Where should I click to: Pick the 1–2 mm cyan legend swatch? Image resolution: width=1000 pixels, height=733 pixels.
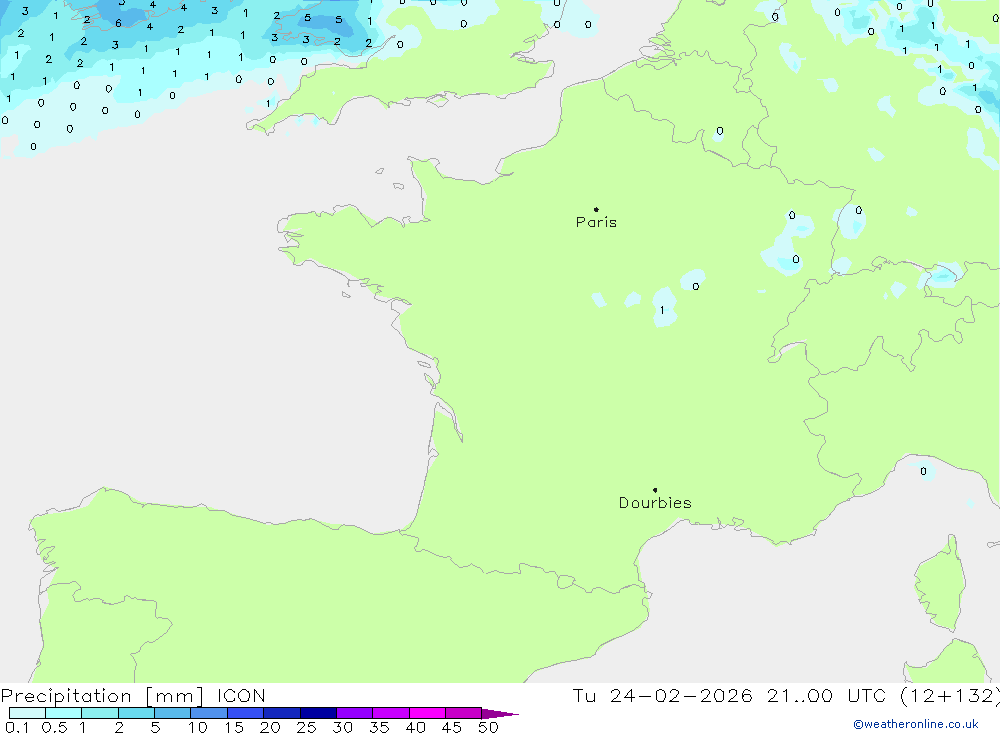click(x=100, y=713)
